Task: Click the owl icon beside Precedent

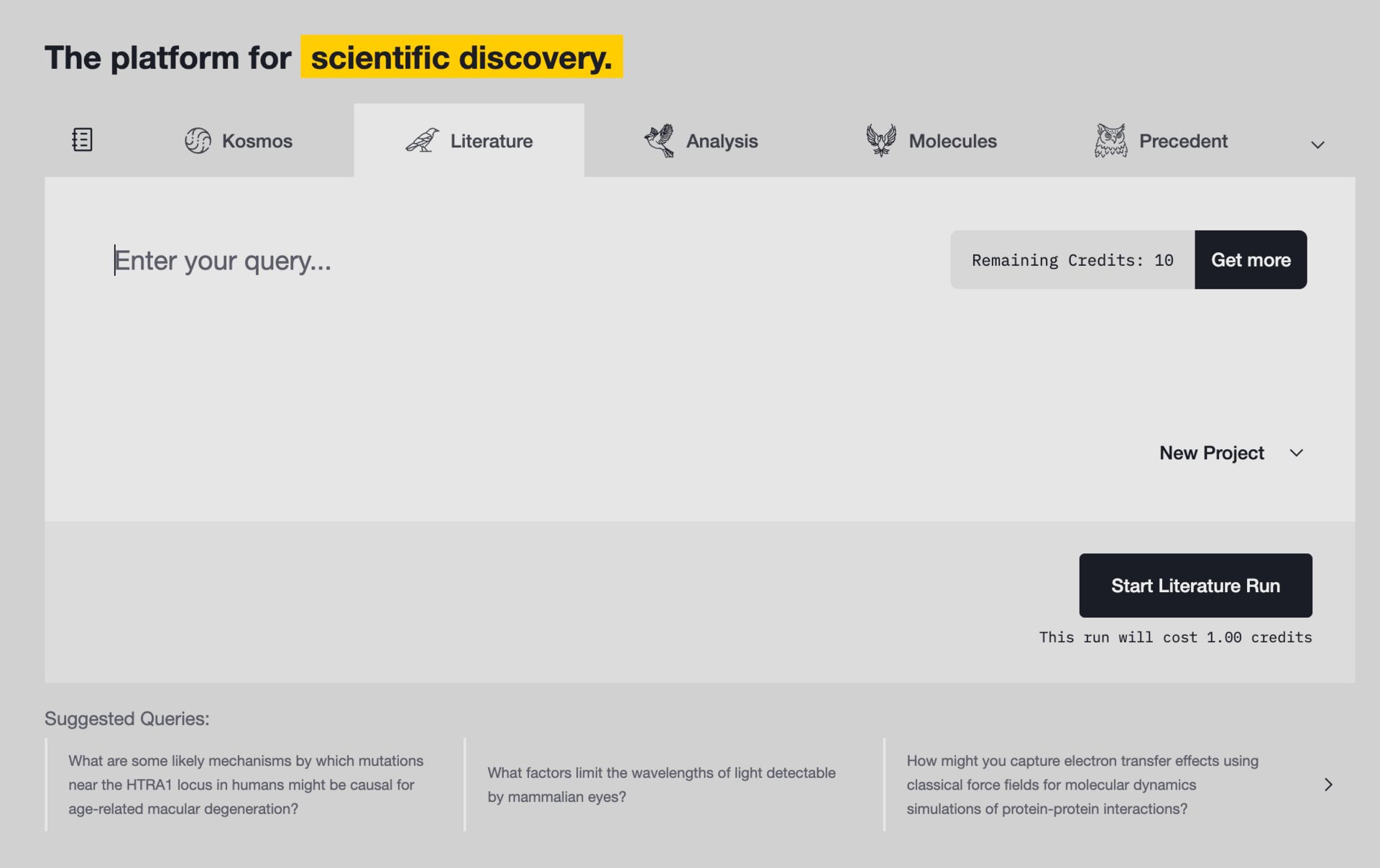Action: click(x=1110, y=140)
